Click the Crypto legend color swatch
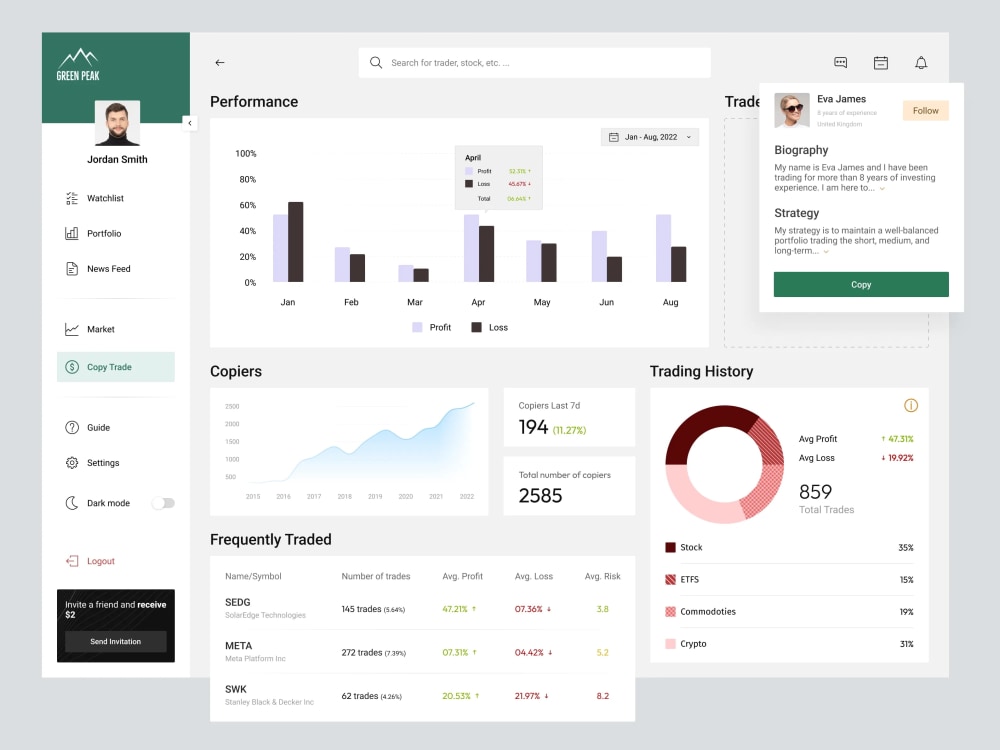 tap(670, 643)
